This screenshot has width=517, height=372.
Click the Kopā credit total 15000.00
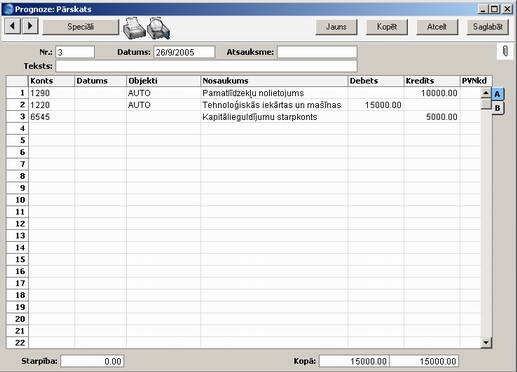point(424,361)
